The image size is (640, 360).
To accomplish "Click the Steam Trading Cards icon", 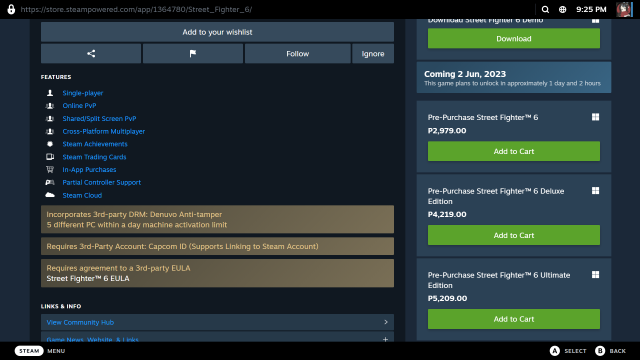I will [50, 157].
